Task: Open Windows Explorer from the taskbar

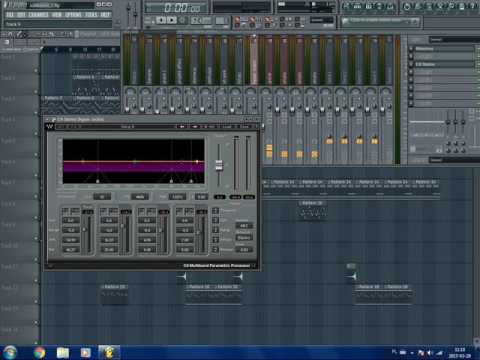Action: 62,353
